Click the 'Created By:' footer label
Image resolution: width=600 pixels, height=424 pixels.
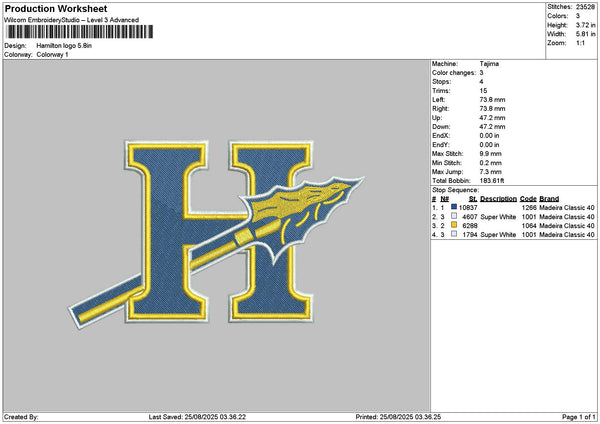(x=21, y=417)
